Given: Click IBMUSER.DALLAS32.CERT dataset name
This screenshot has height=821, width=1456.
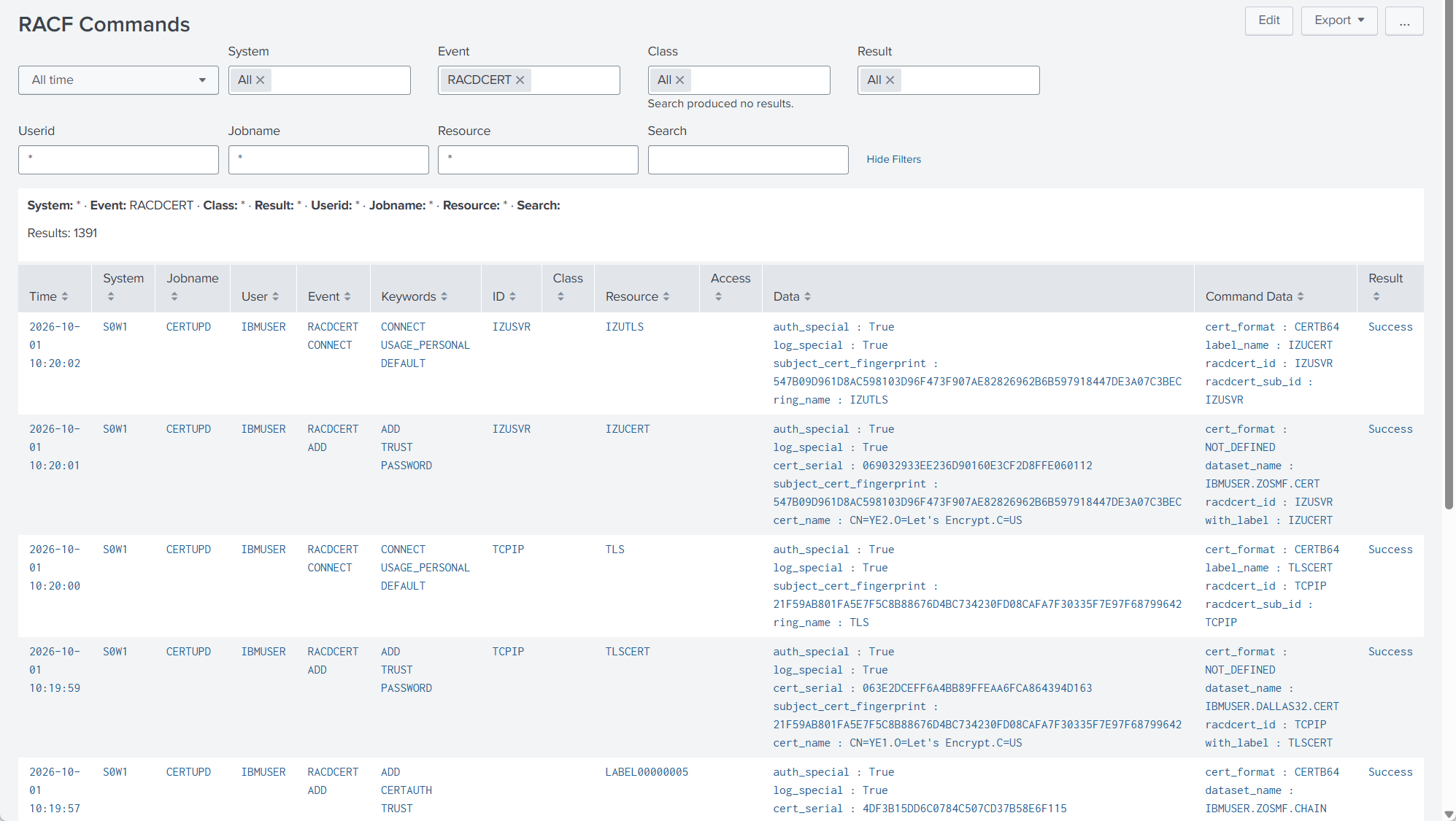Looking at the screenshot, I should (1272, 706).
